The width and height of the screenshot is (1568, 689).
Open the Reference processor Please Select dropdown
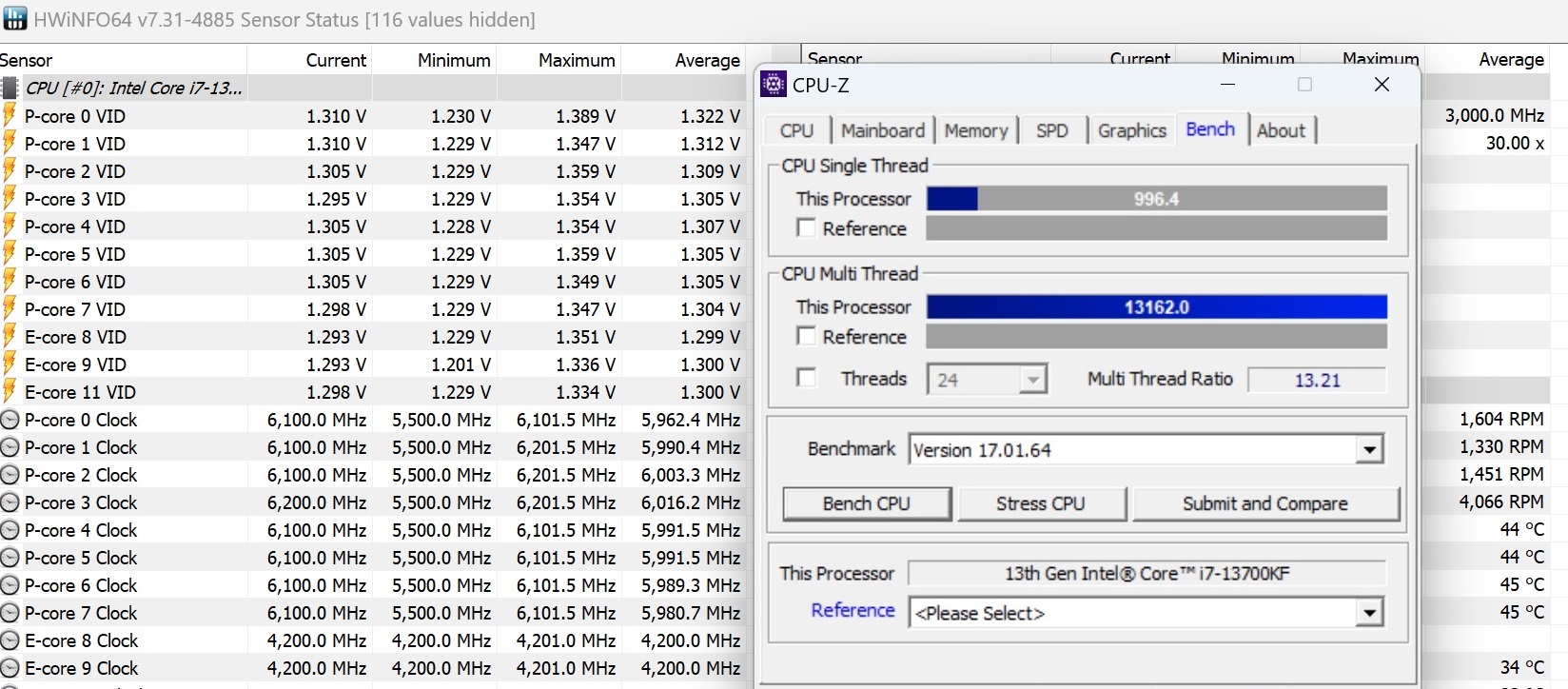tap(1369, 613)
